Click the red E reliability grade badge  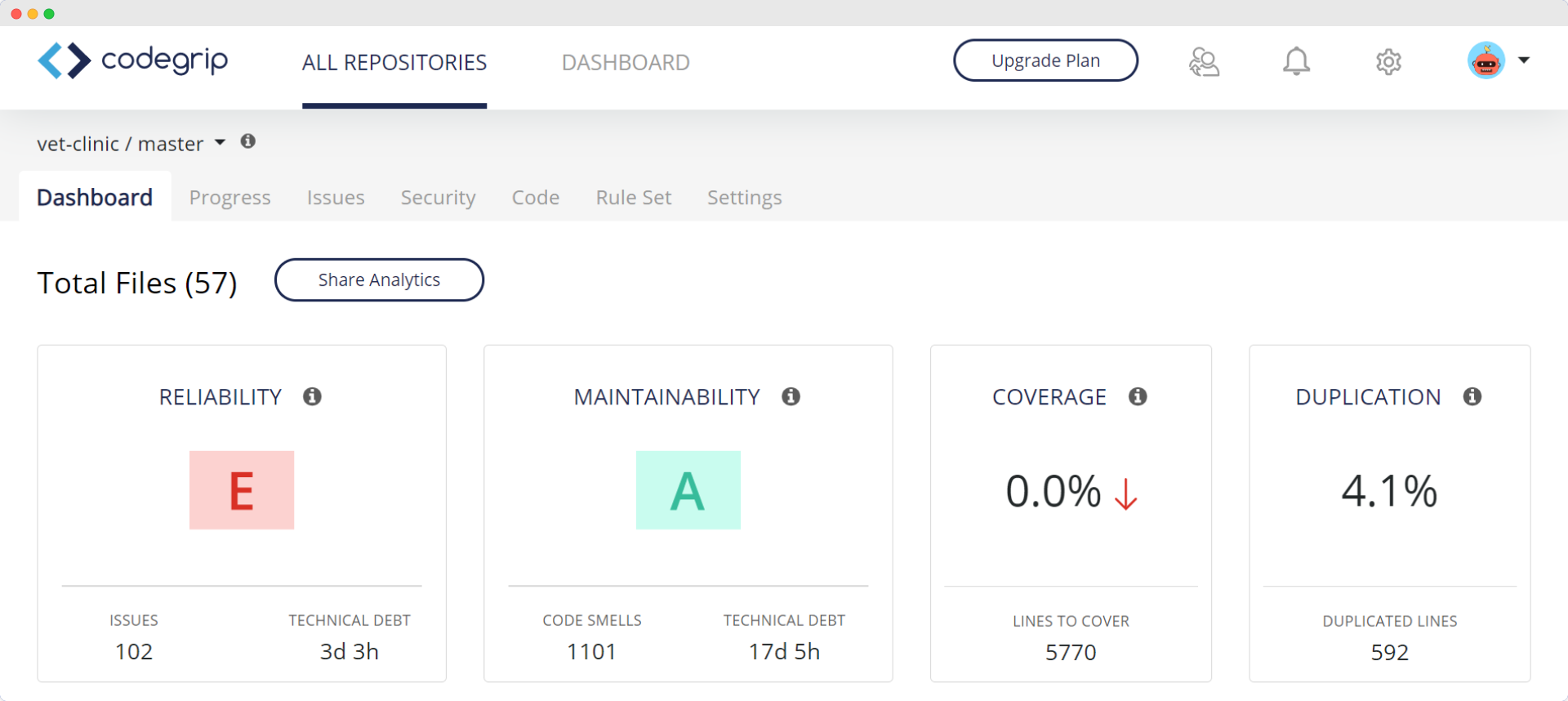pos(242,490)
